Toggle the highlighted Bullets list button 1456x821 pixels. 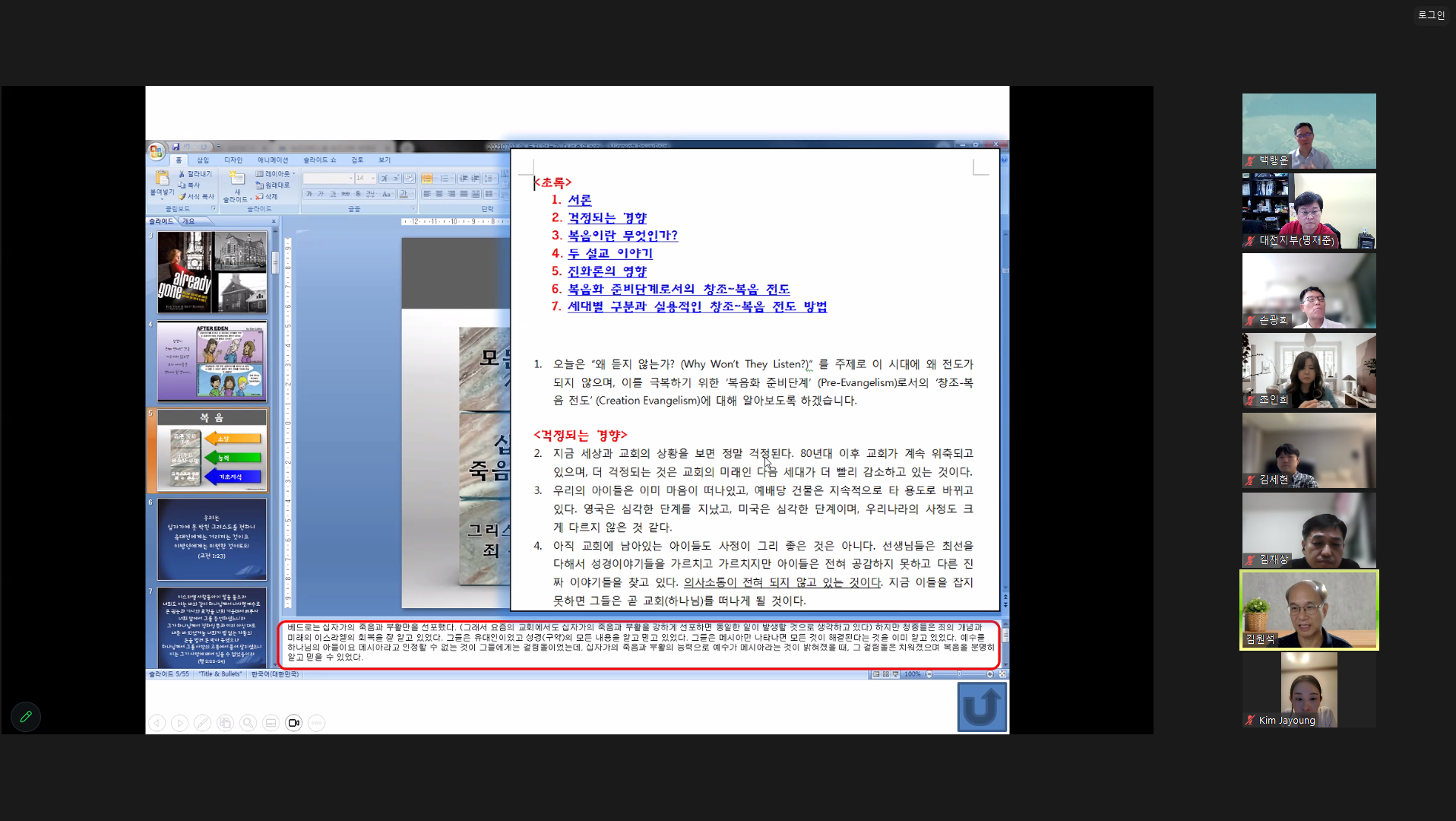[x=426, y=179]
